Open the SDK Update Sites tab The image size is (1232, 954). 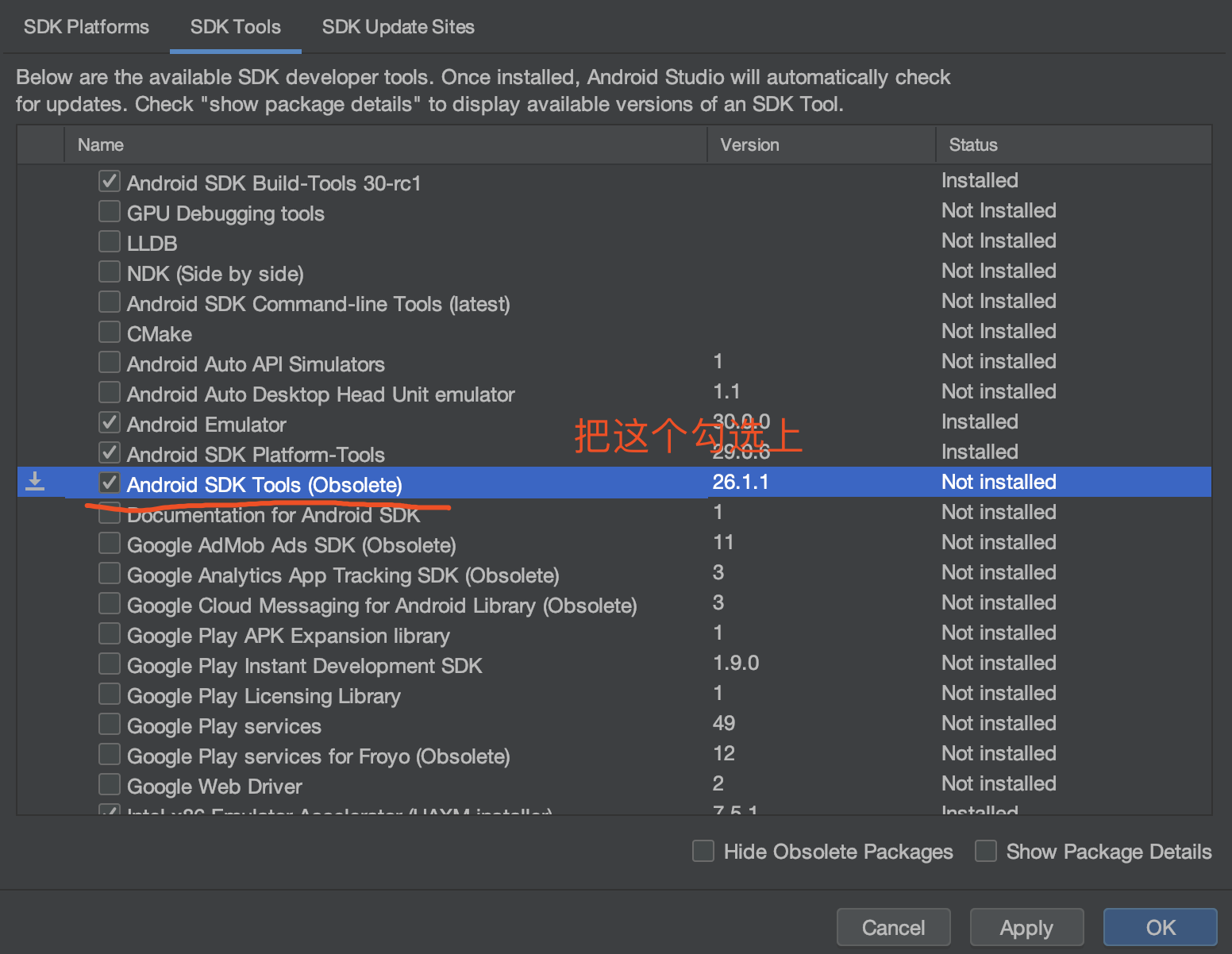tap(398, 26)
